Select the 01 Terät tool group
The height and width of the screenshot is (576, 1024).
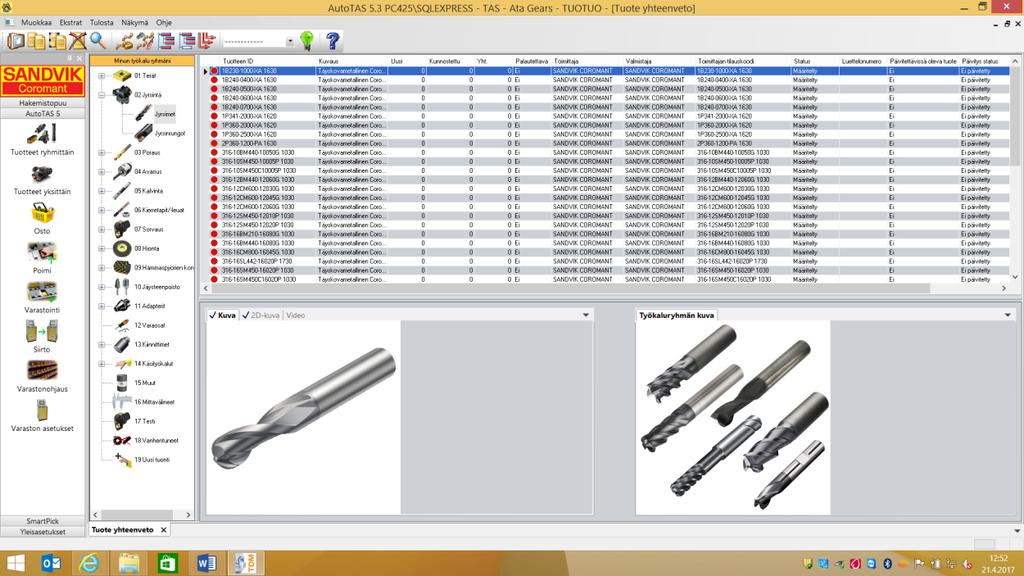145,76
